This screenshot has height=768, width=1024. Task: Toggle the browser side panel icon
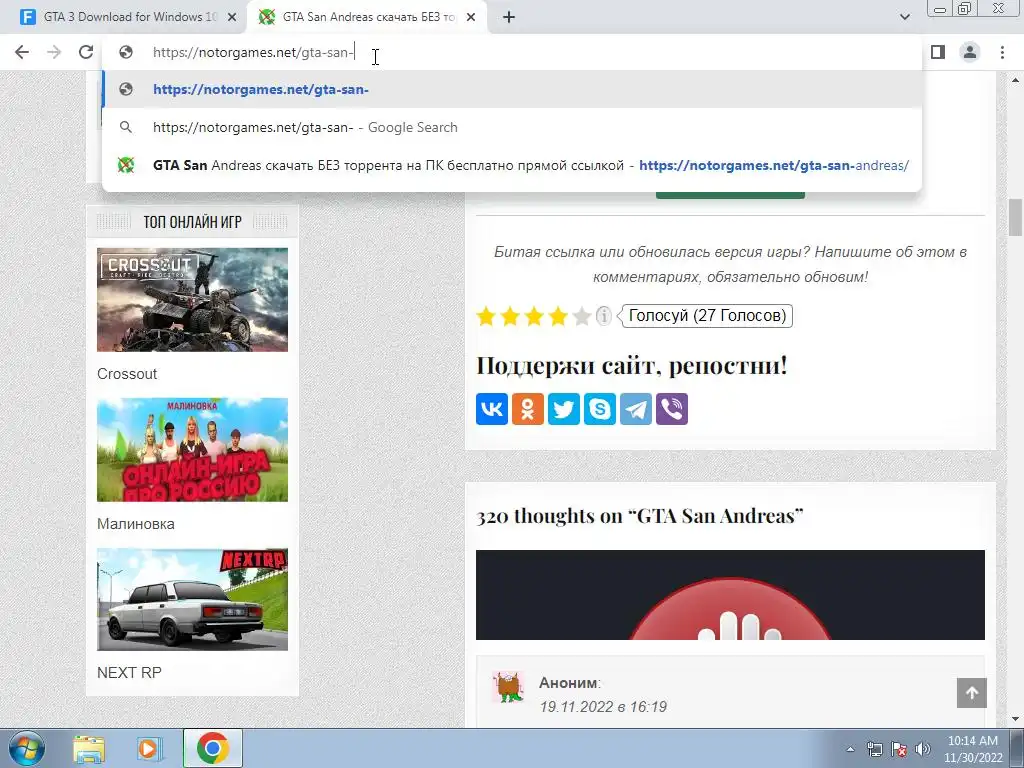[x=938, y=52]
